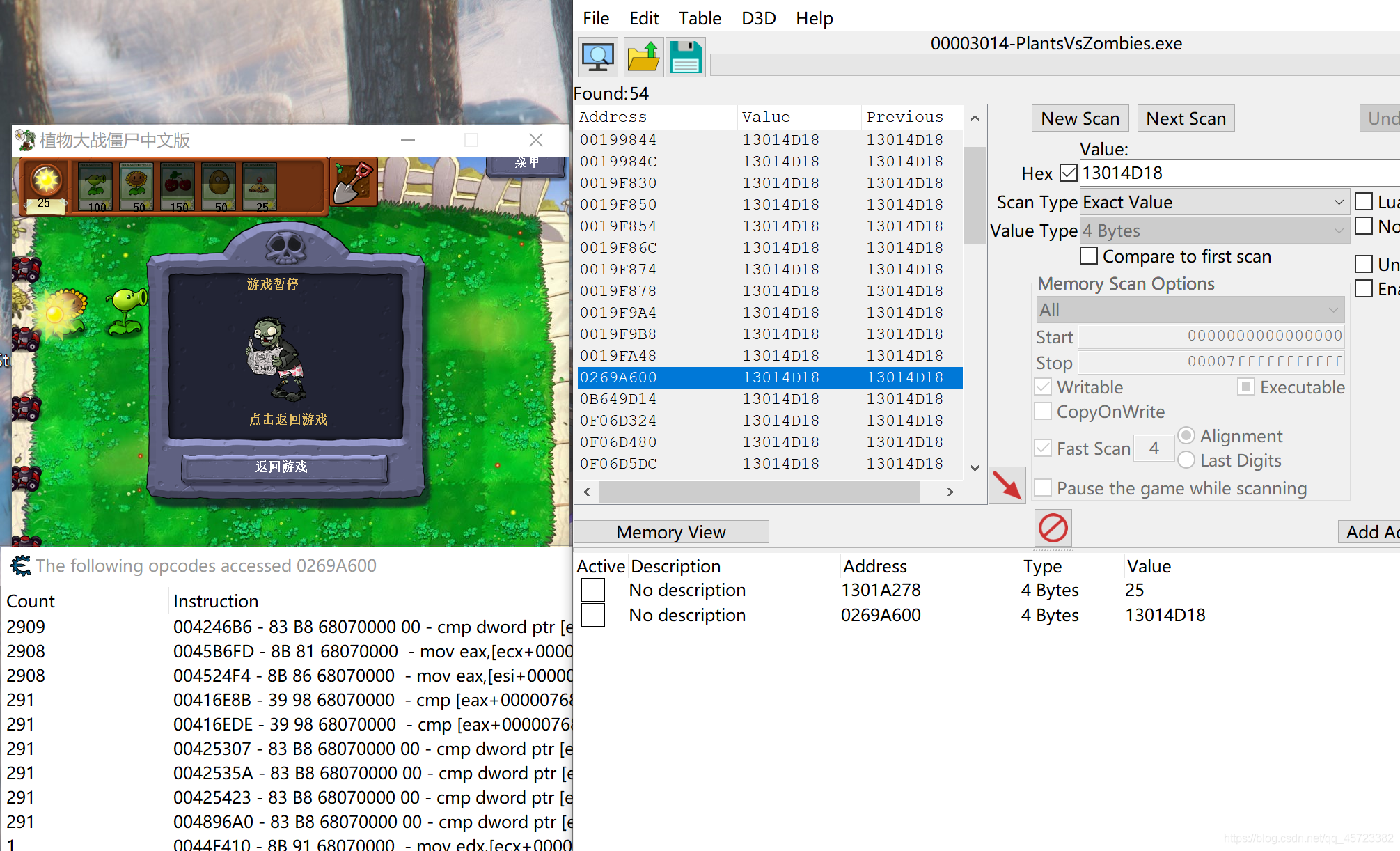The width and height of the screenshot is (1400, 851).
Task: Click the Plants vs Zombies window title icon
Action: coord(25,140)
